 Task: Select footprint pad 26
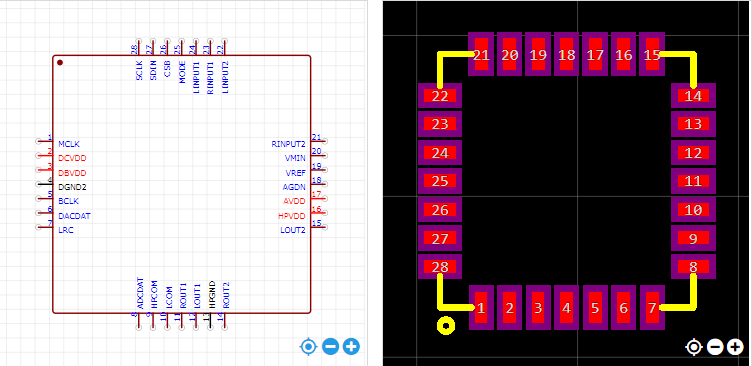pos(440,210)
